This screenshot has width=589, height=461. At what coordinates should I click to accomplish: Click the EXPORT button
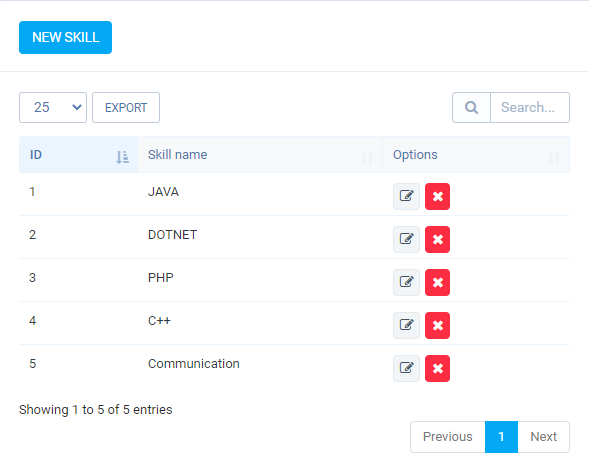pyautogui.click(x=126, y=107)
